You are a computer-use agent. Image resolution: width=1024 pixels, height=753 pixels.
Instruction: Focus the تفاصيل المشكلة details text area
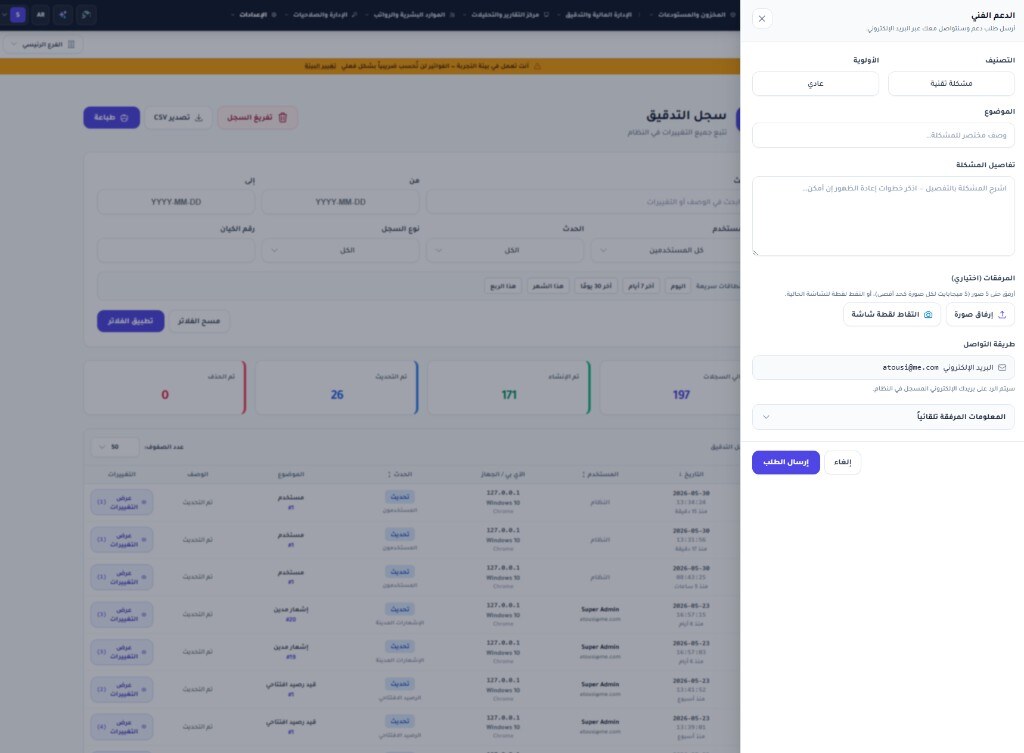pos(883,216)
